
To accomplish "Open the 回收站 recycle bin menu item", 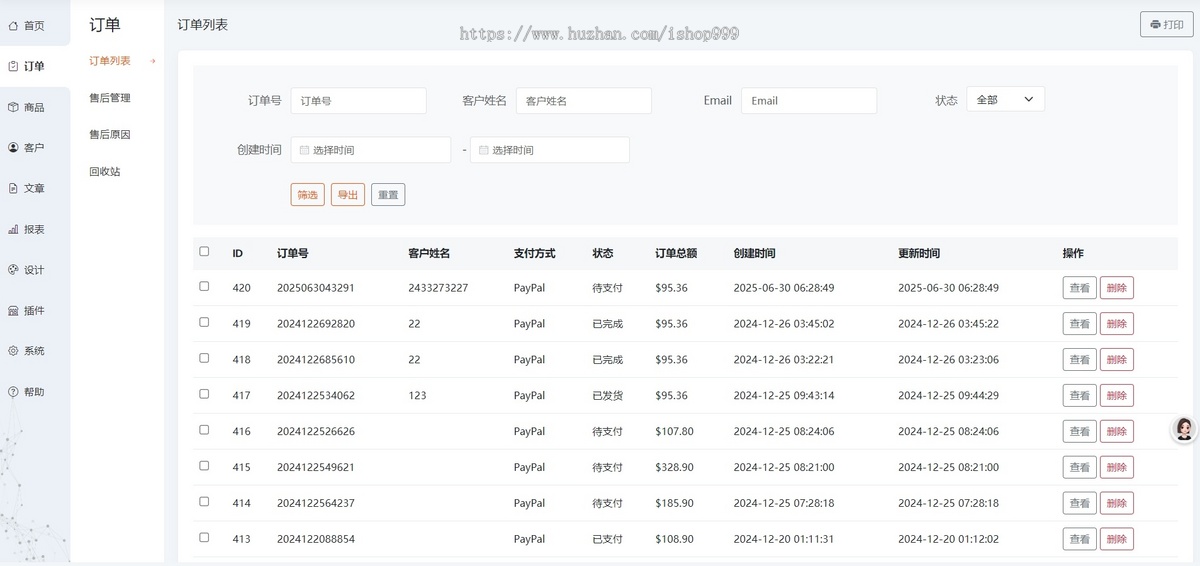I will tap(105, 171).
